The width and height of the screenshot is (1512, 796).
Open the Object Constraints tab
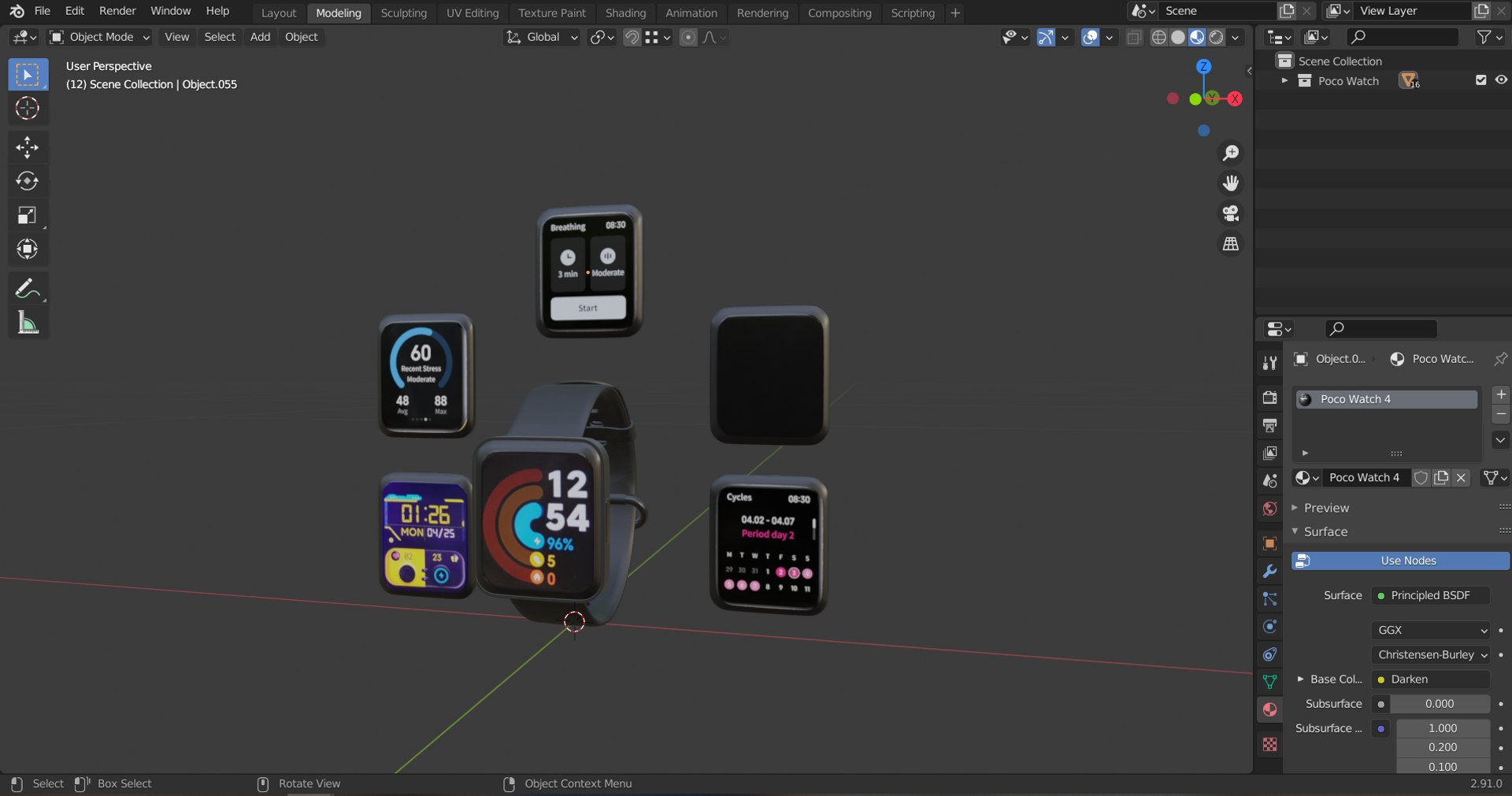[x=1269, y=654]
